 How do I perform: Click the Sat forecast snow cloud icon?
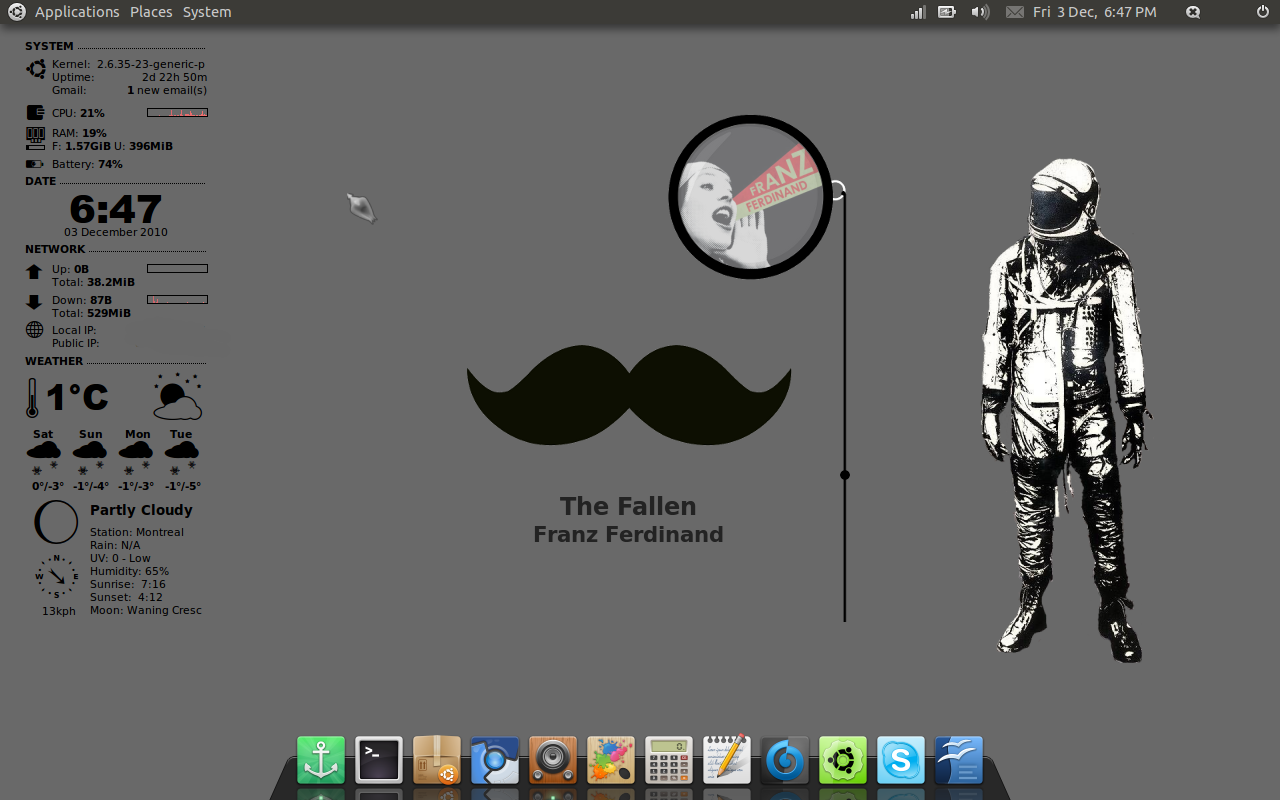43,458
